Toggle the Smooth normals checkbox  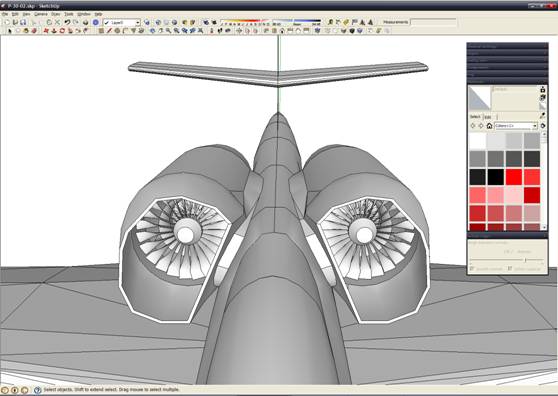pyautogui.click(x=472, y=269)
